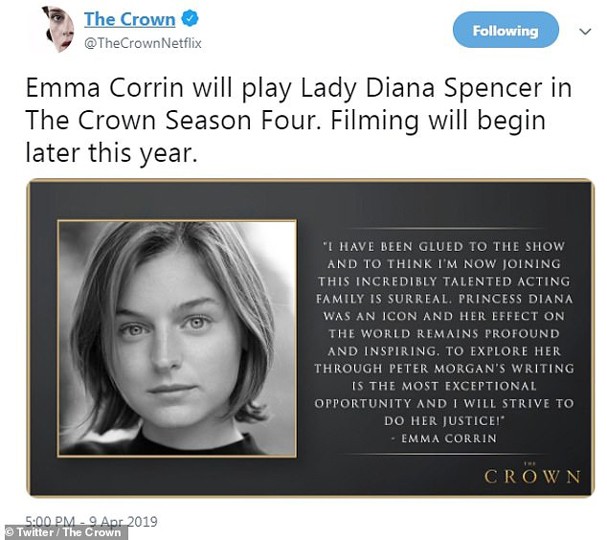
Task: Open the @TheCrownNetflix handle
Action: click(143, 43)
